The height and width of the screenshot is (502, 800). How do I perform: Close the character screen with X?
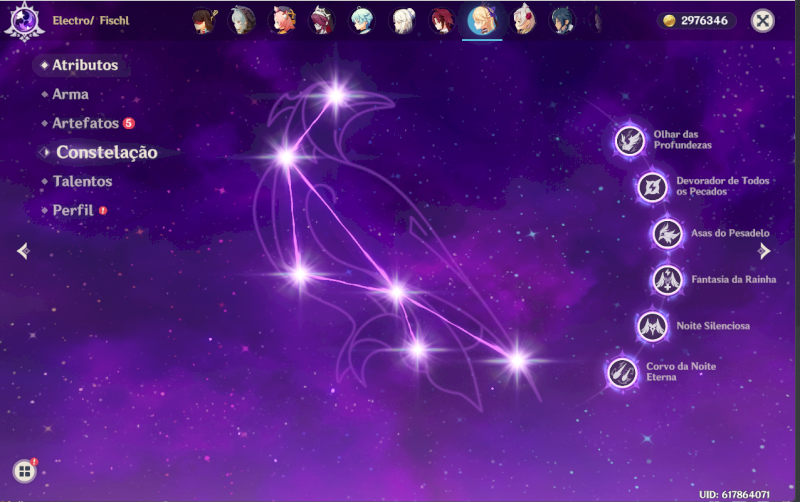[763, 21]
